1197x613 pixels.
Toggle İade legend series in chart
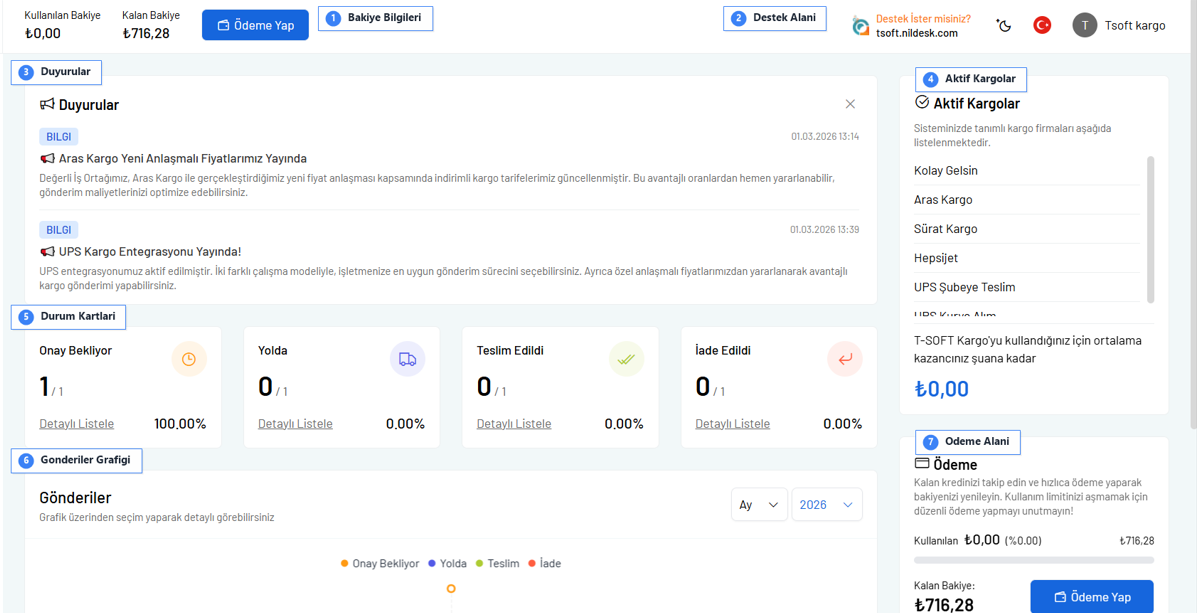(x=545, y=564)
